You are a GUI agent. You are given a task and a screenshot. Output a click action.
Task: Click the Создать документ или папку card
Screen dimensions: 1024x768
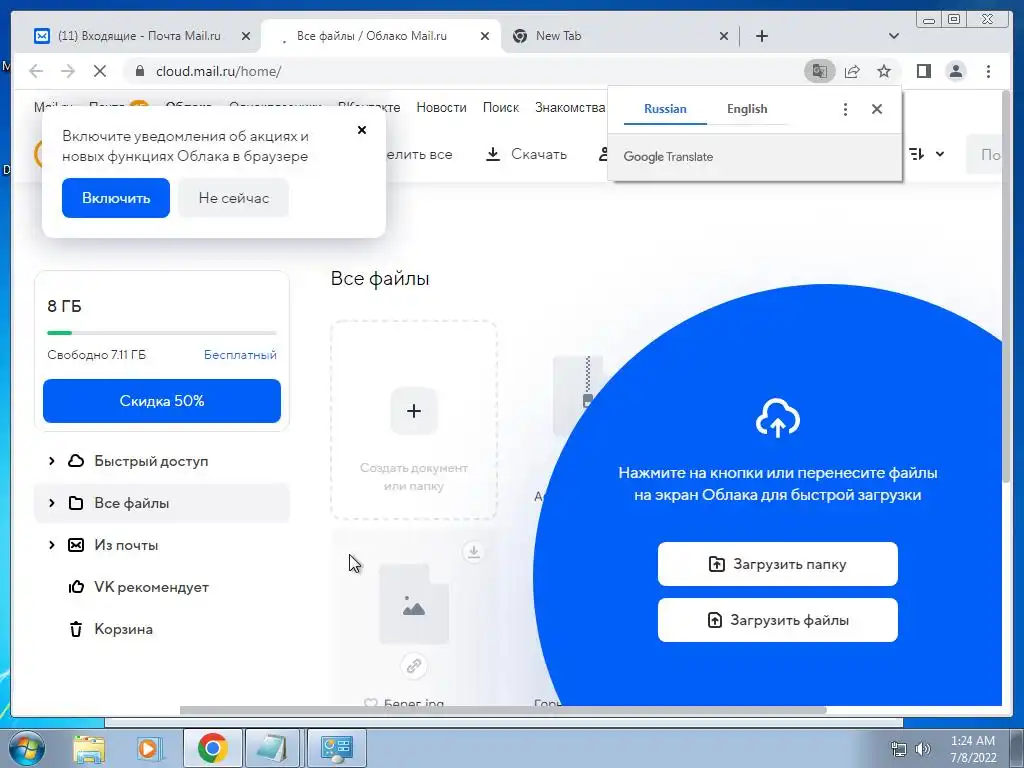click(x=413, y=420)
